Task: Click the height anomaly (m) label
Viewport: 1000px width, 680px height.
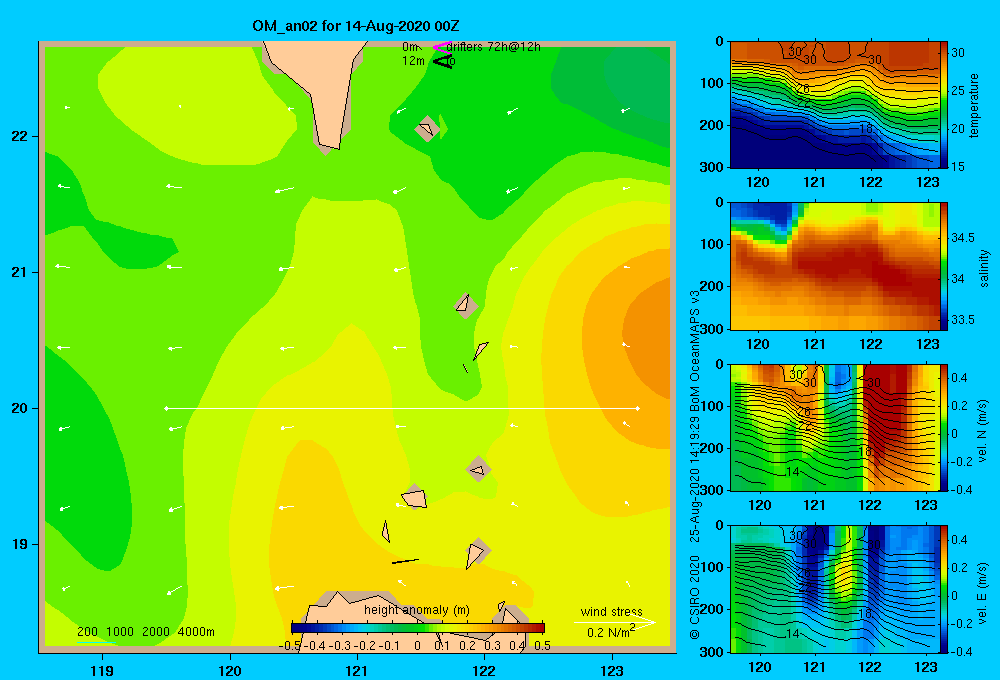Action: [x=416, y=610]
